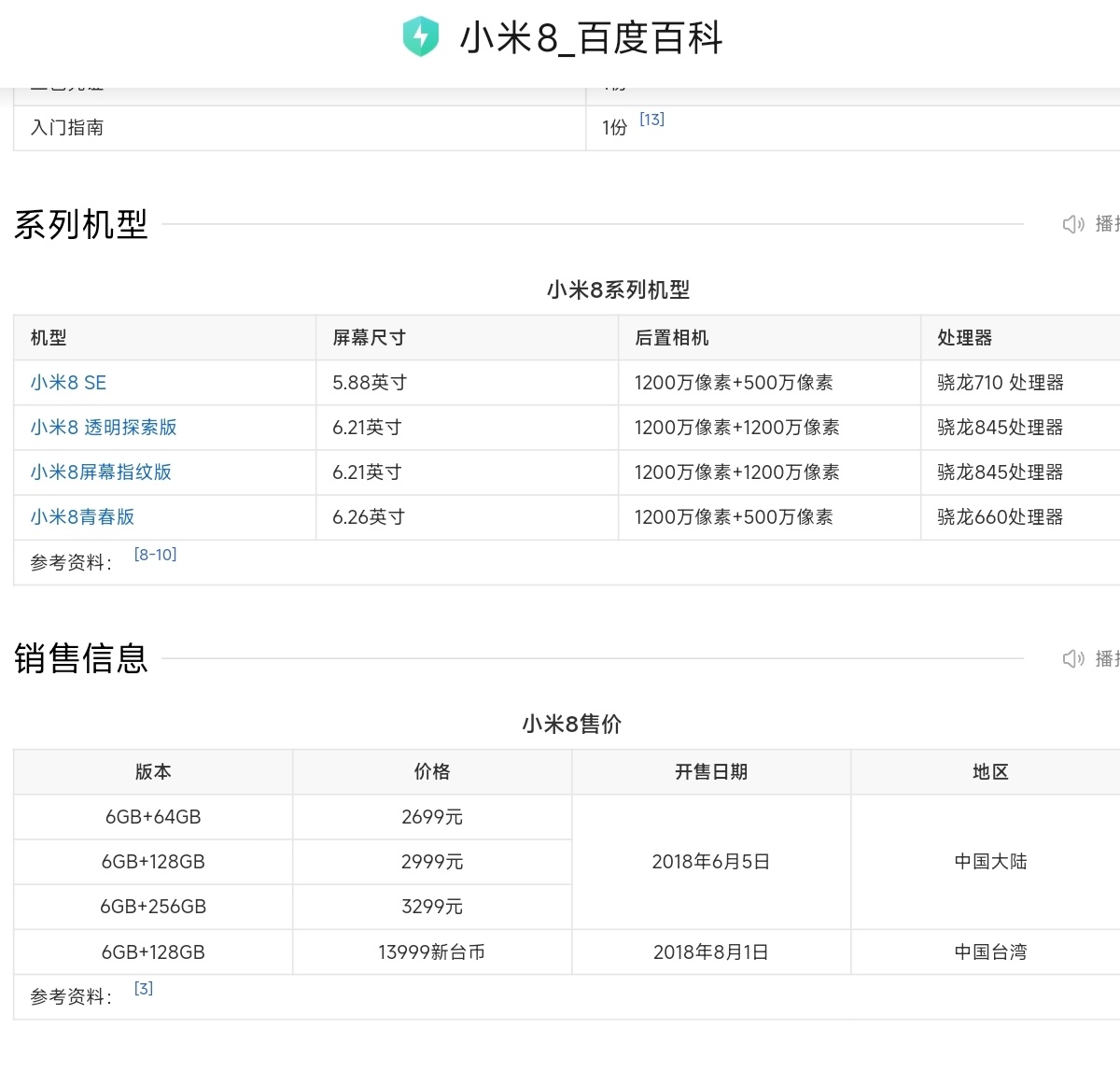
Task: Open the 小米8青春版 link
Action: (x=82, y=517)
